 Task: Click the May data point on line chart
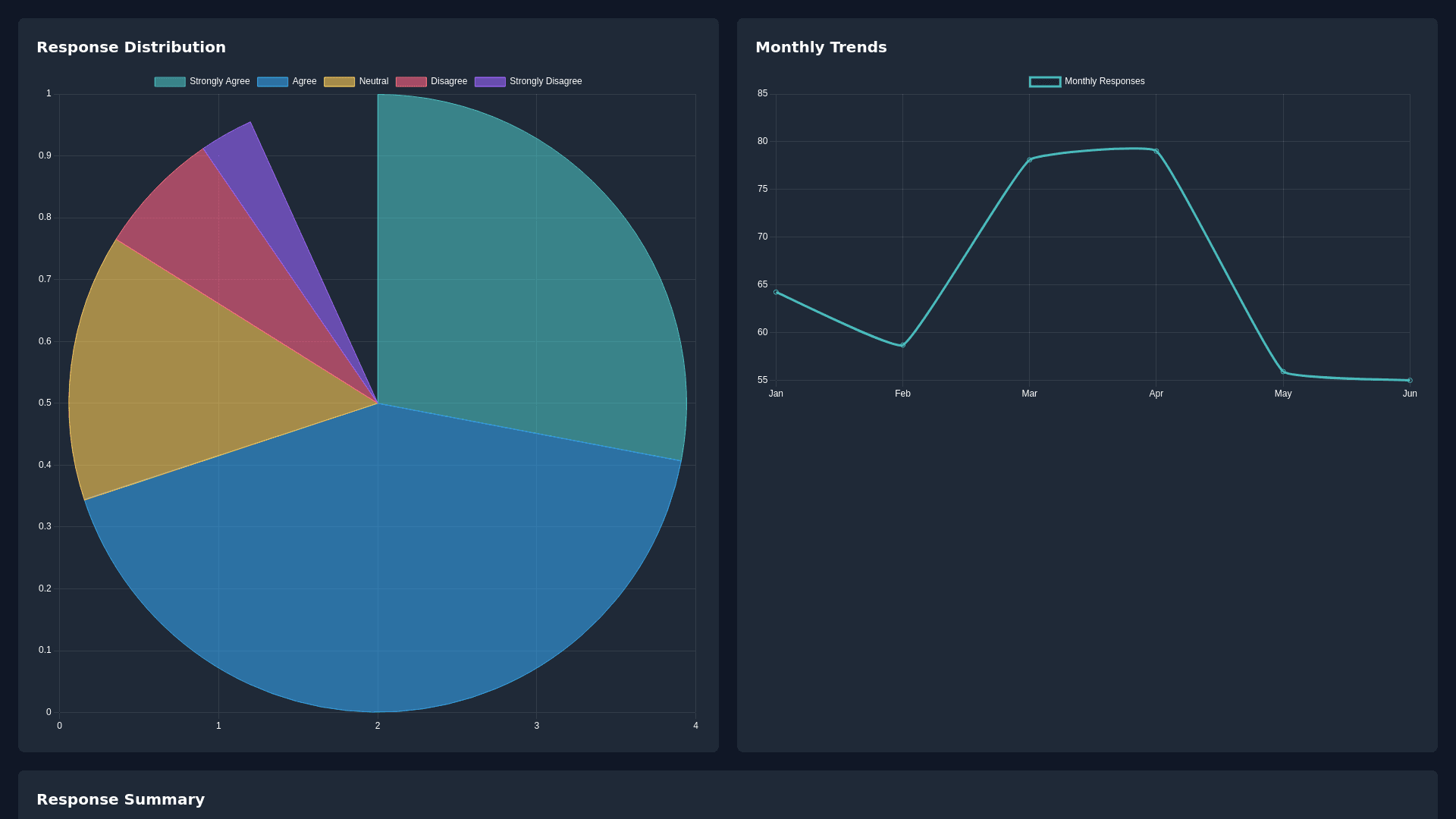coord(1283,372)
